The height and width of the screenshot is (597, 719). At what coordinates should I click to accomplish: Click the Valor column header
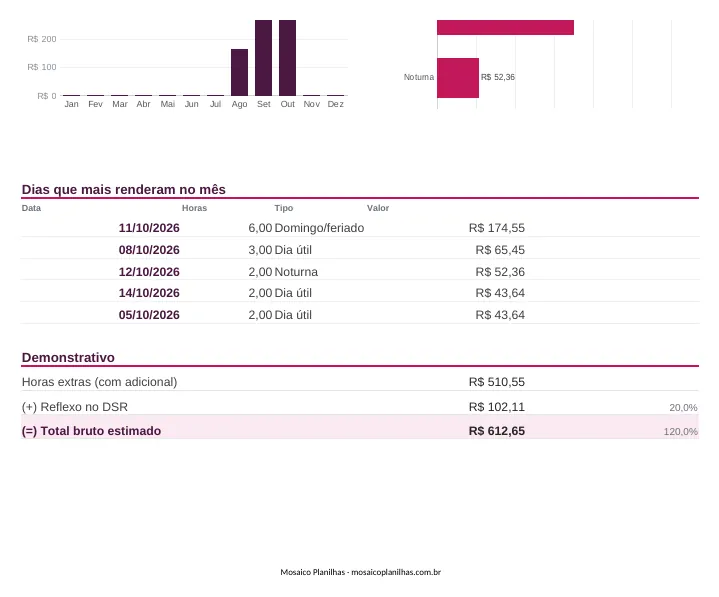click(x=378, y=208)
